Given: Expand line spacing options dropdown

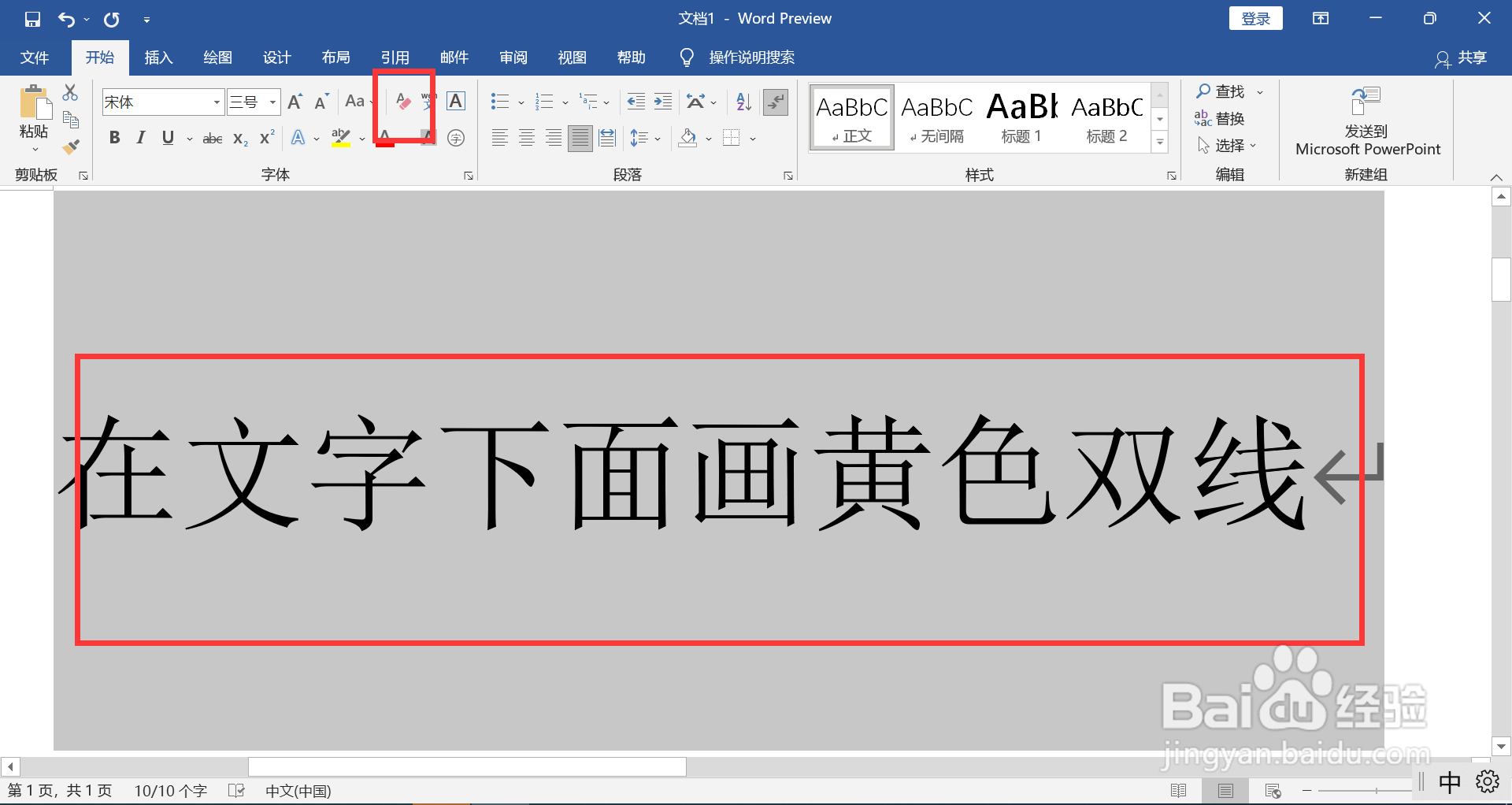Looking at the screenshot, I should click(658, 139).
